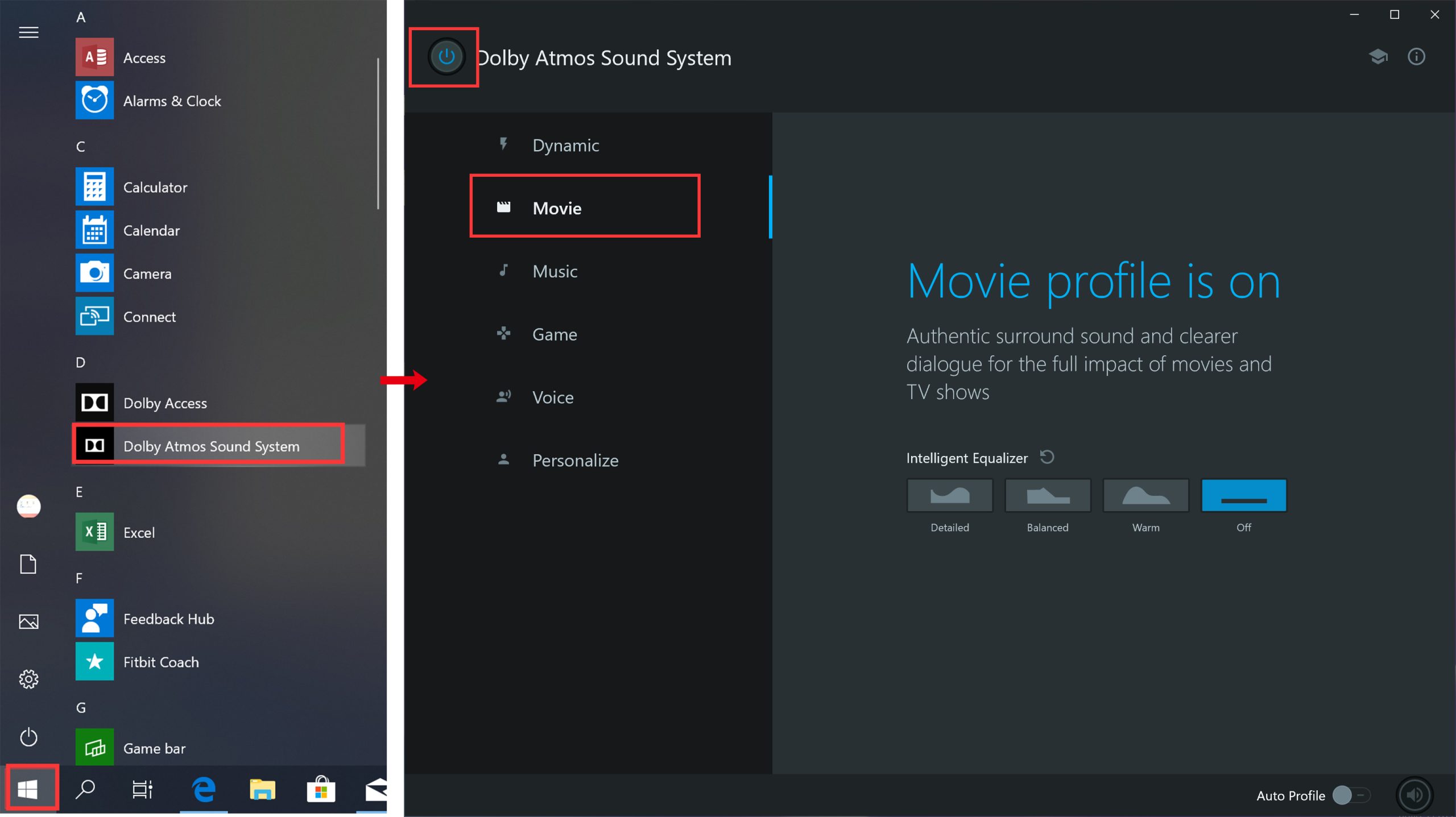The image size is (1456, 817).
Task: Jump to letter F section header
Action: coord(79,578)
